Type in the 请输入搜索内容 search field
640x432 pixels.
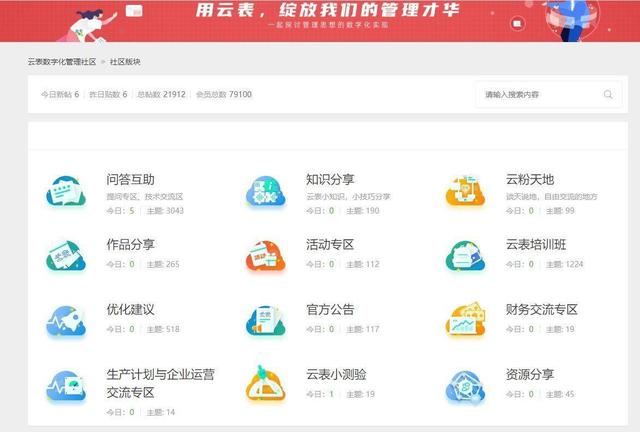tap(540, 95)
